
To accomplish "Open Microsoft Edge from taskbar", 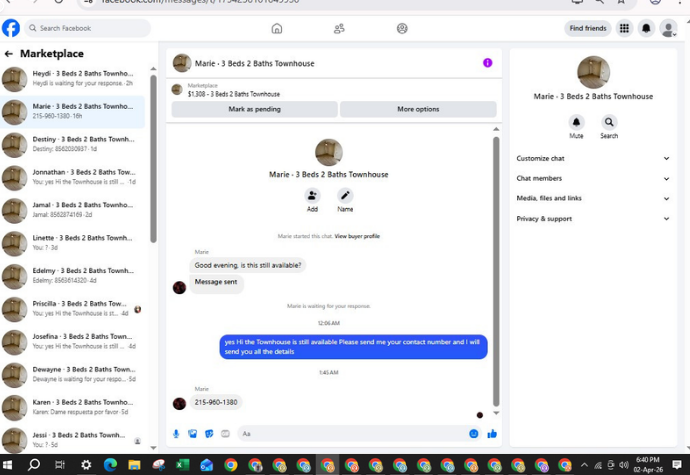I will pyautogui.click(x=110, y=465).
